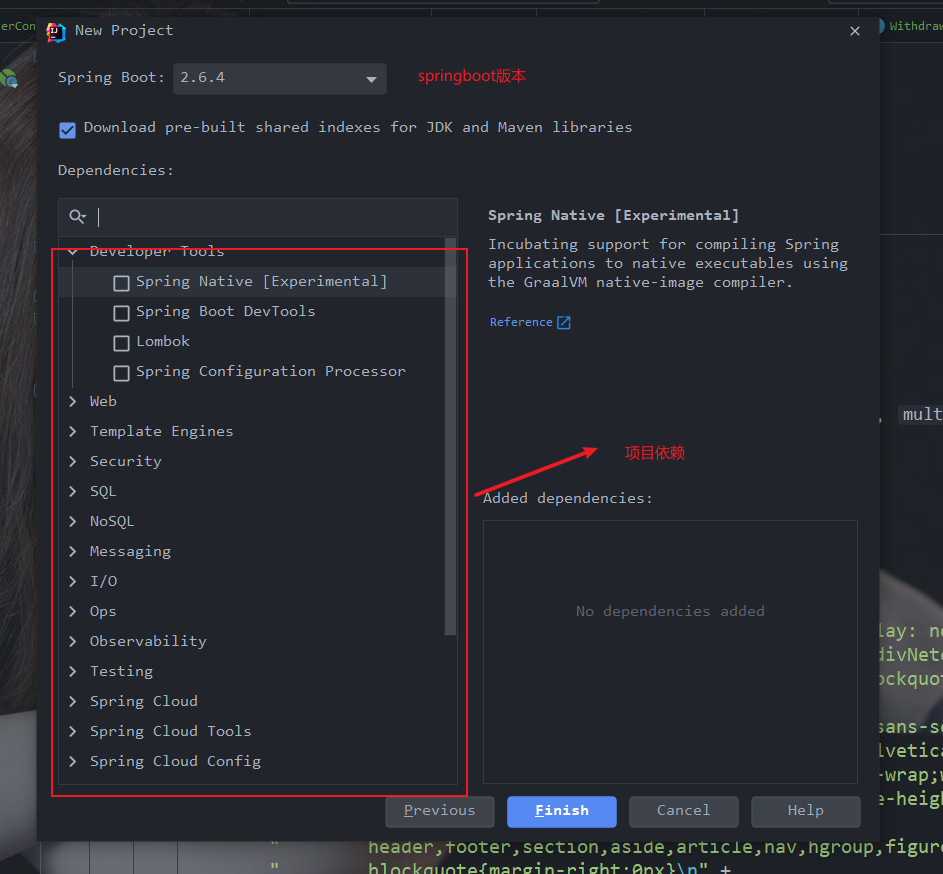
Task: Check the Lombok dependency
Action: [121, 343]
